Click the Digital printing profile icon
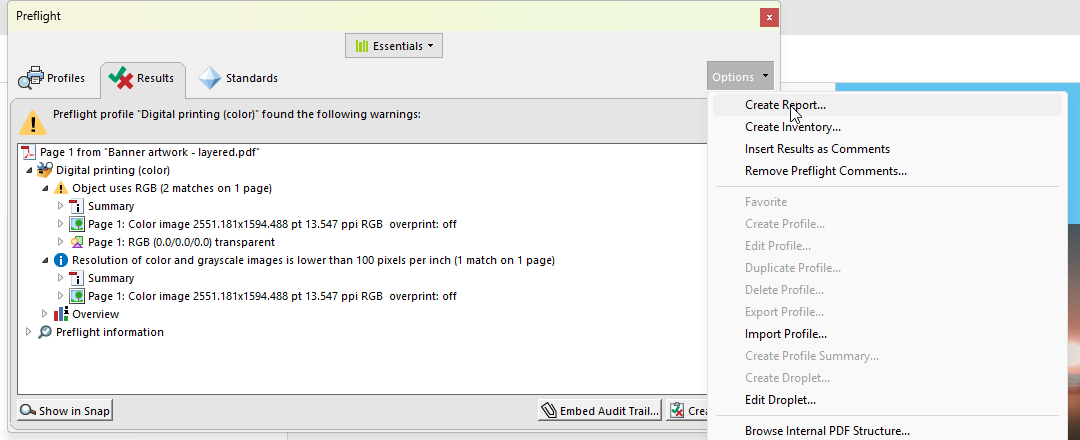The width and height of the screenshot is (1080, 440). pos(45,170)
